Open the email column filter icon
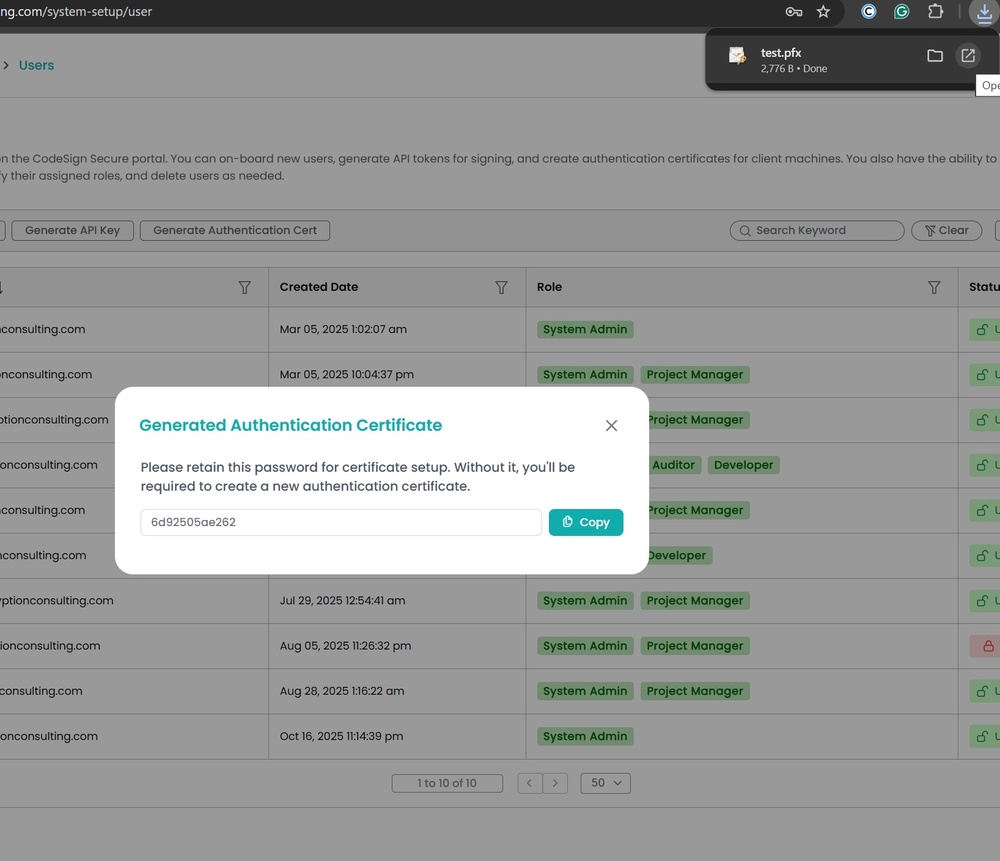This screenshot has height=861, width=1000. point(244,288)
